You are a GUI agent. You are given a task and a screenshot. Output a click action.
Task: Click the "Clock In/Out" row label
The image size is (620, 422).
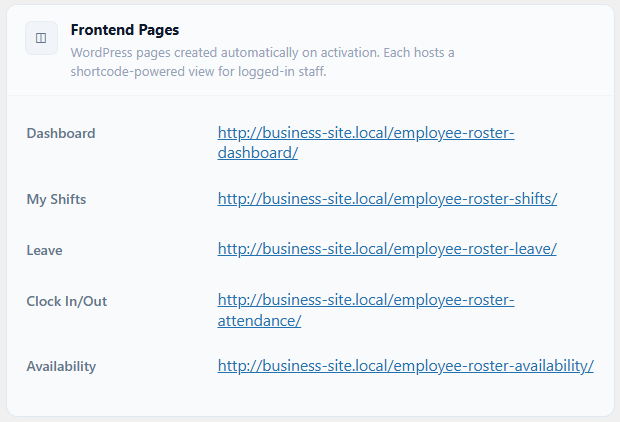(x=66, y=301)
